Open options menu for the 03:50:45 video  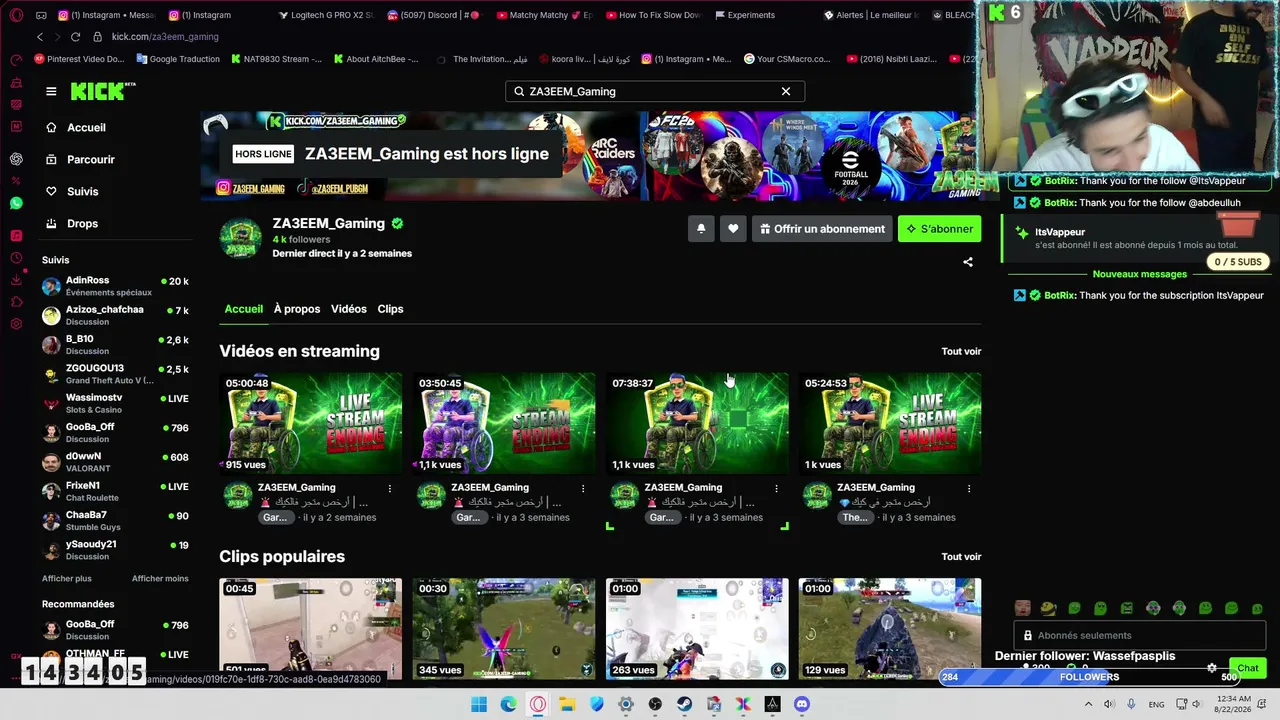click(x=583, y=488)
